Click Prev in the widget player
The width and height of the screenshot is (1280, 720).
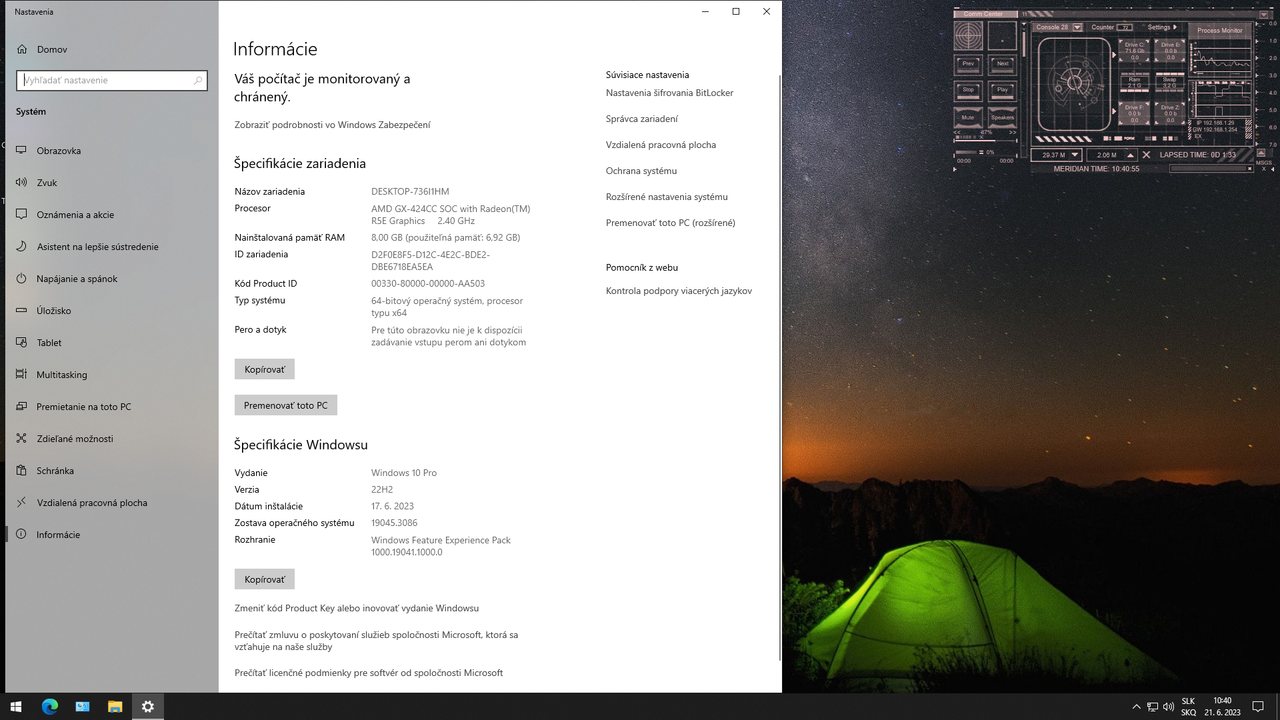(968, 64)
